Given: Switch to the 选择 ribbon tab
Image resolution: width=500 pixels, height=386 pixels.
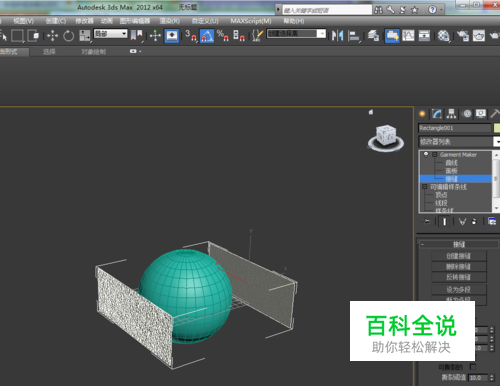Looking at the screenshot, I should [49, 52].
